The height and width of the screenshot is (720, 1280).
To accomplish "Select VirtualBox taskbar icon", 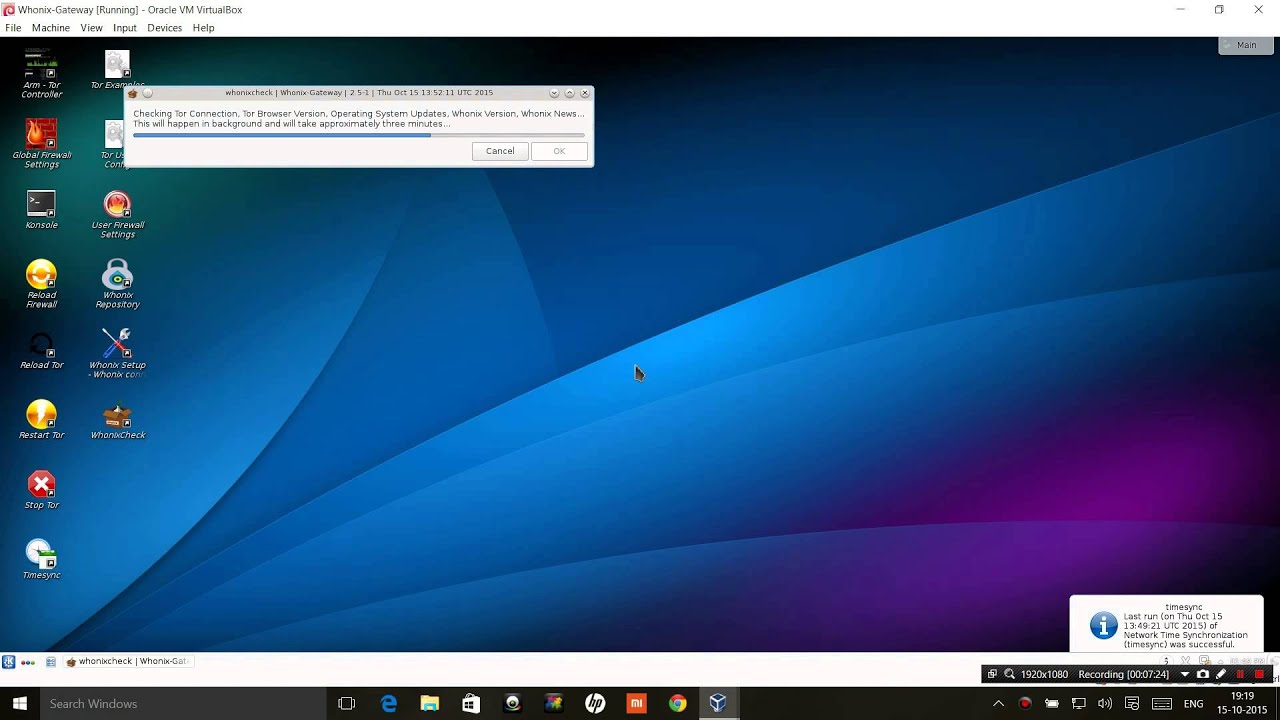I will [x=718, y=703].
